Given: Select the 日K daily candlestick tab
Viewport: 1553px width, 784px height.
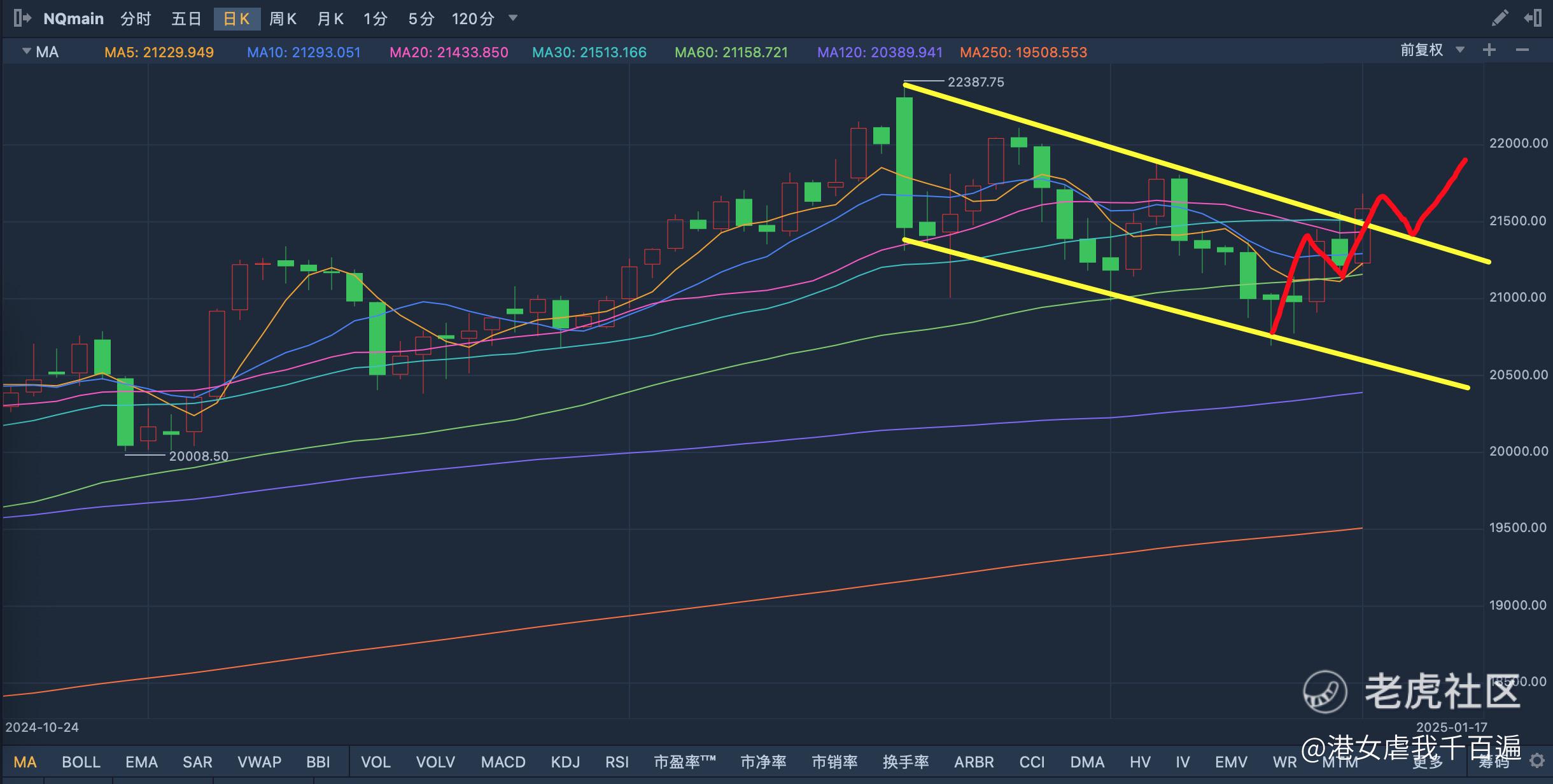Looking at the screenshot, I should click(x=237, y=19).
